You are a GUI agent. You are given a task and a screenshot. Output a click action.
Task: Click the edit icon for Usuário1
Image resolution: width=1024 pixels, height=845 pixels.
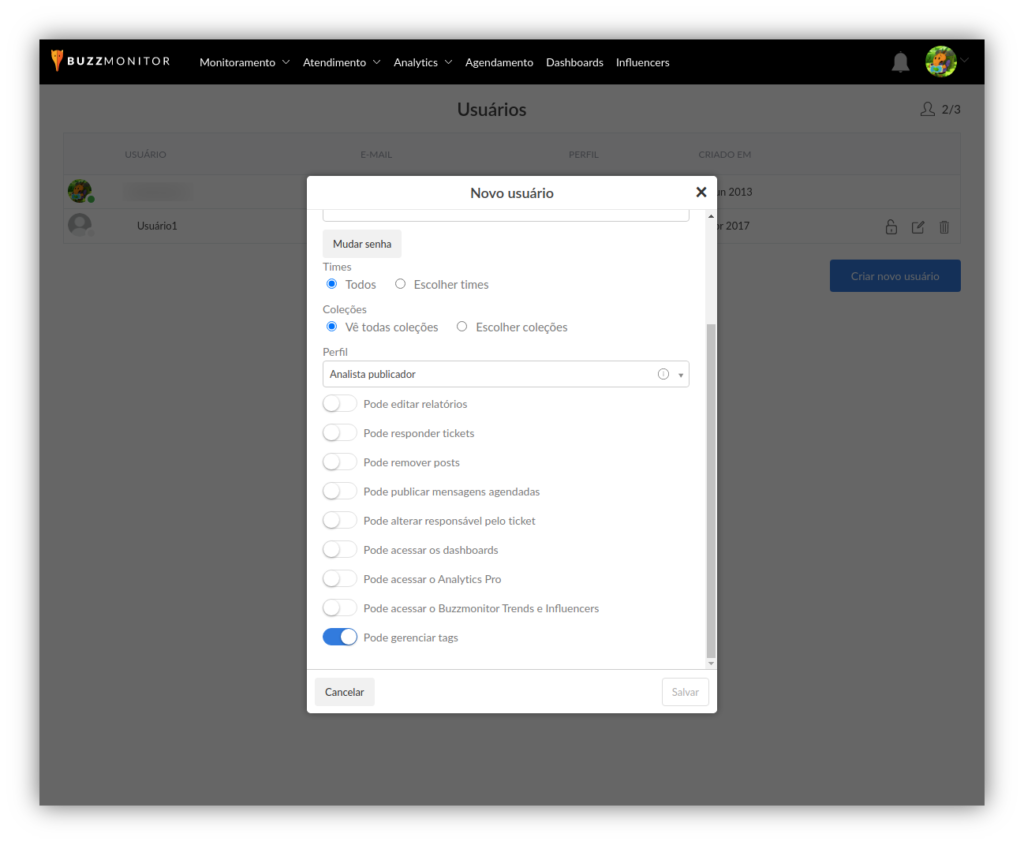point(918,227)
